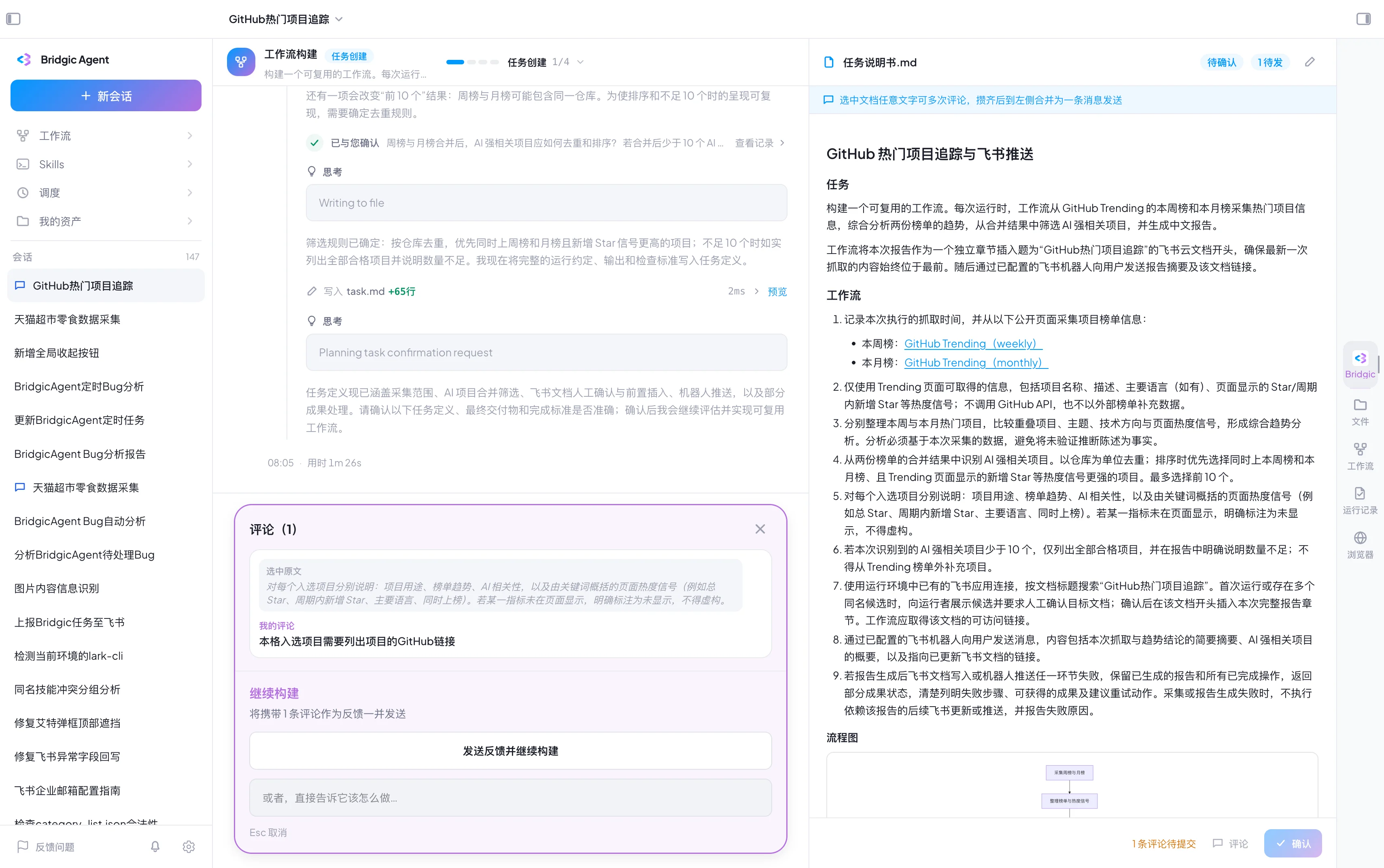Image resolution: width=1384 pixels, height=868 pixels.
Task: Open the 文件 tab in right rail
Action: 1359,412
